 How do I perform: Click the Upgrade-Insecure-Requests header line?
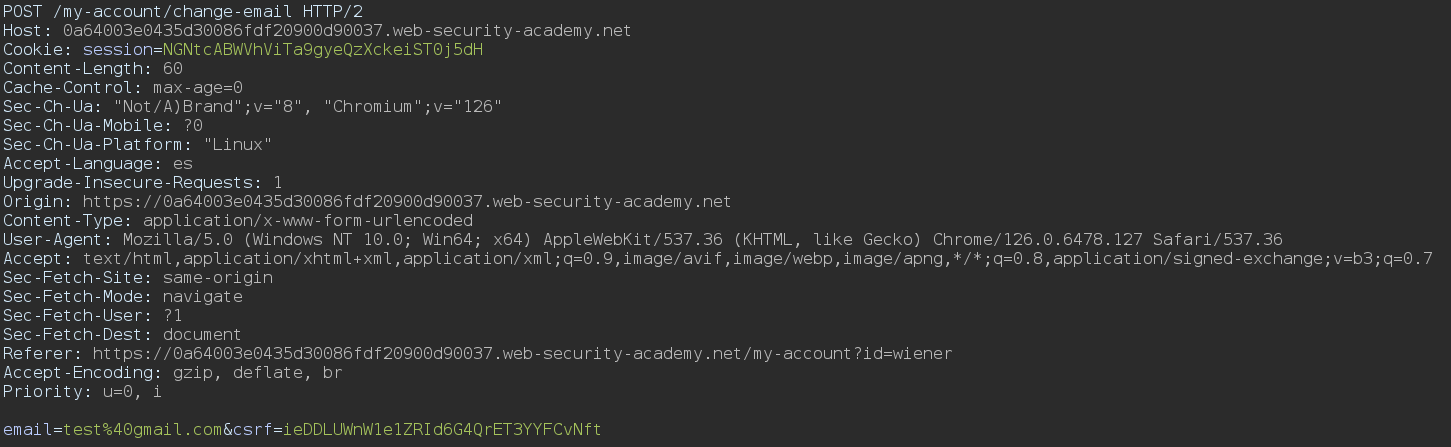pos(142,182)
